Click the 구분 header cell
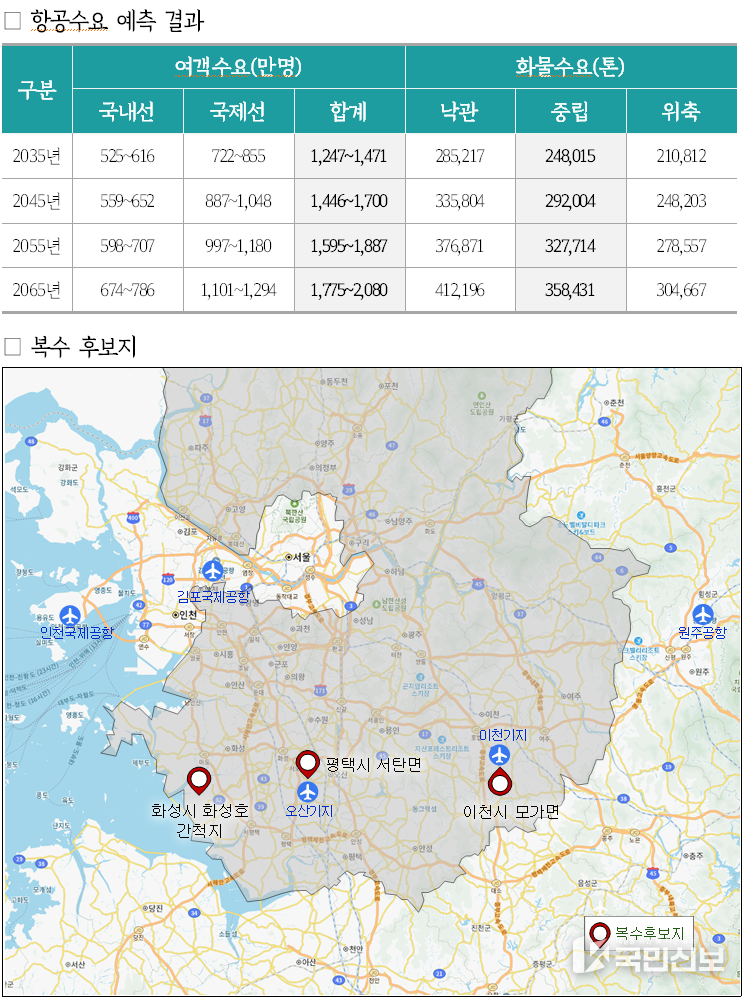Image resolution: width=745 pixels, height=999 pixels. click(x=37, y=89)
